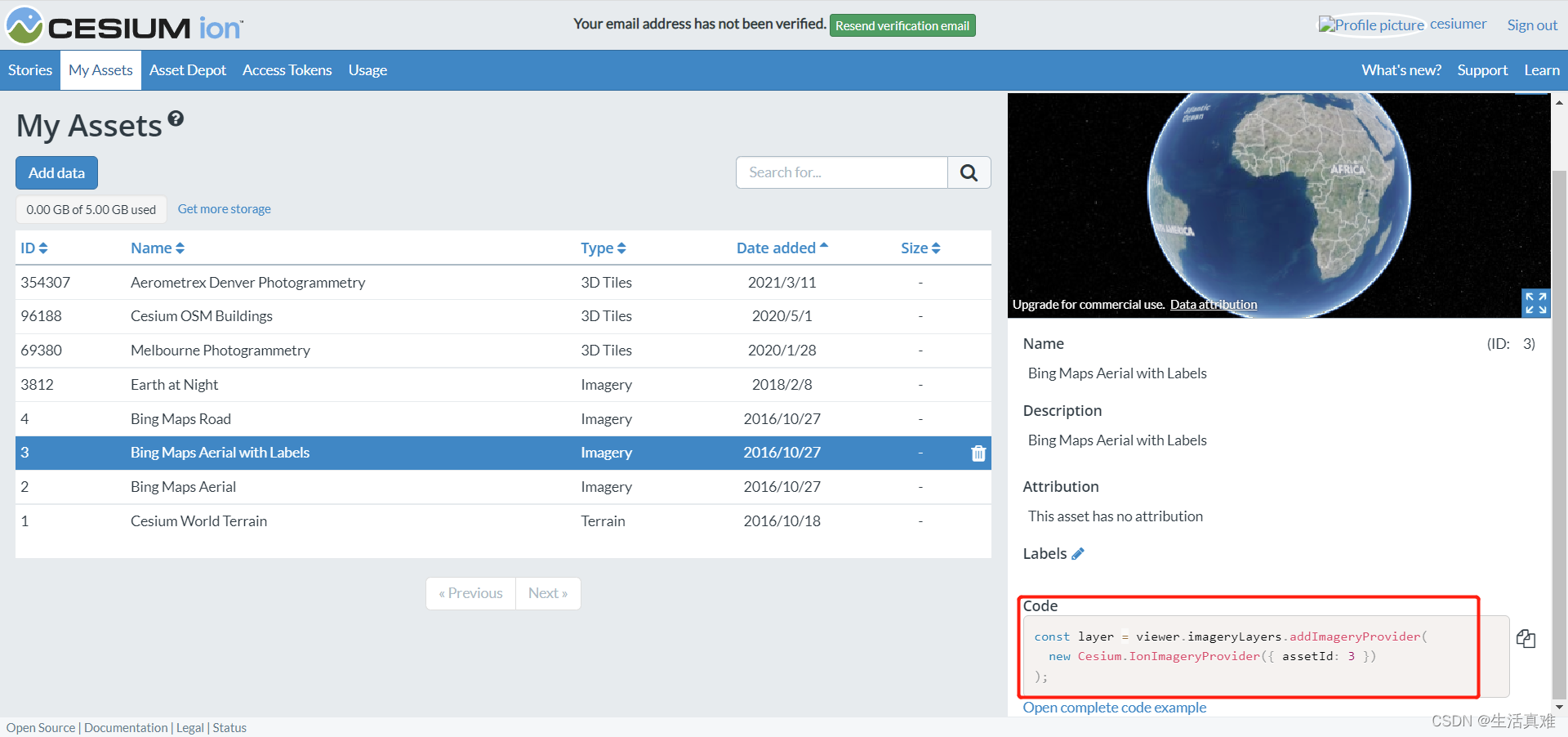Select the Earth at Night row
This screenshot has height=737, width=1568.
[503, 385]
